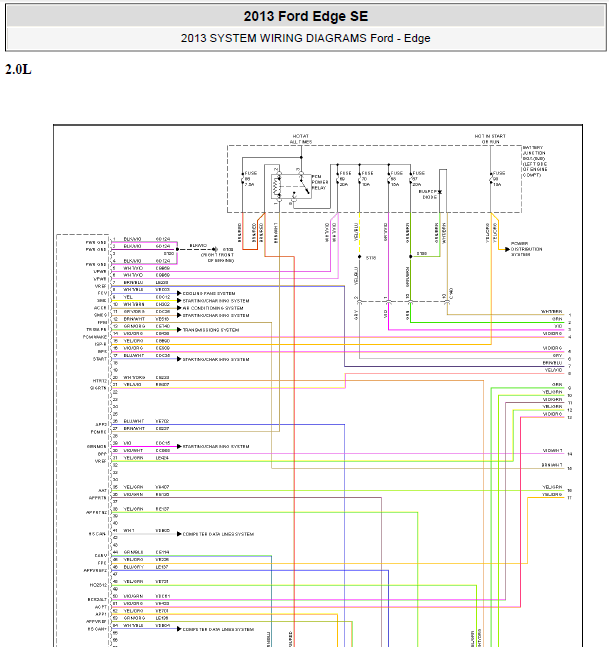The width and height of the screenshot is (609, 647).
Task: Click the arrow on the pin 41 WHT wire
Action: click(x=179, y=534)
